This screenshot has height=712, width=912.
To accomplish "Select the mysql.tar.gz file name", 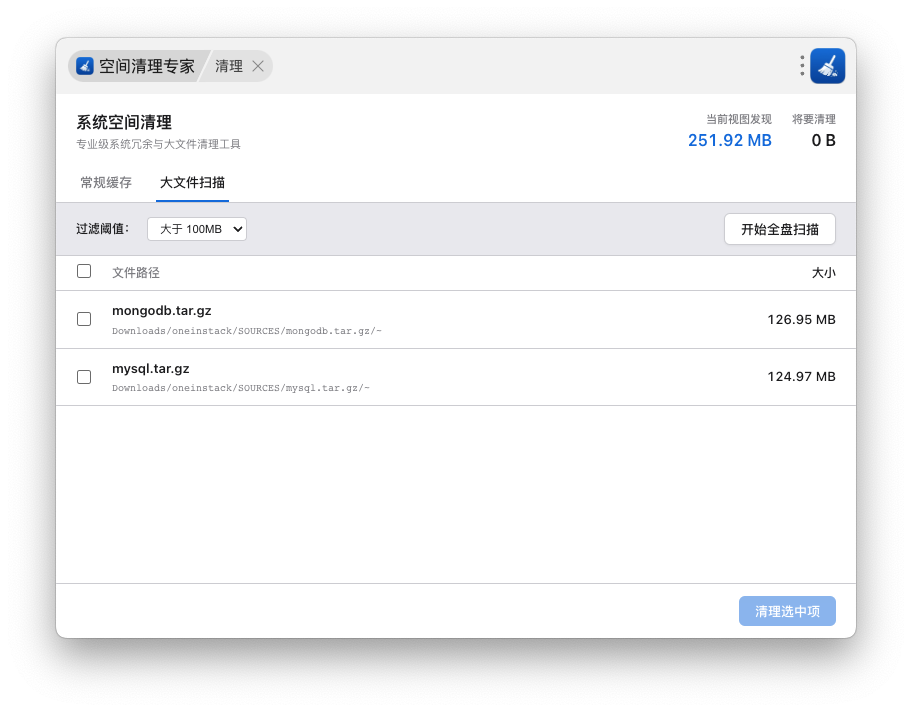I will [151, 369].
